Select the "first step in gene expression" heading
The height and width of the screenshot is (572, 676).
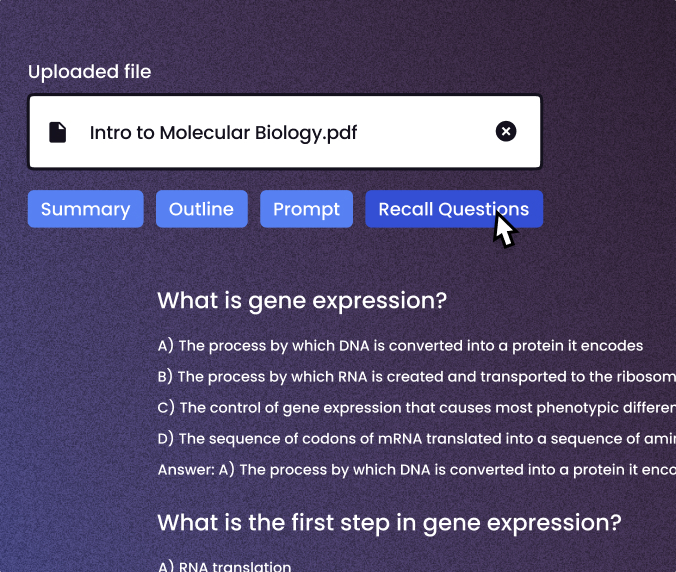[x=389, y=523]
